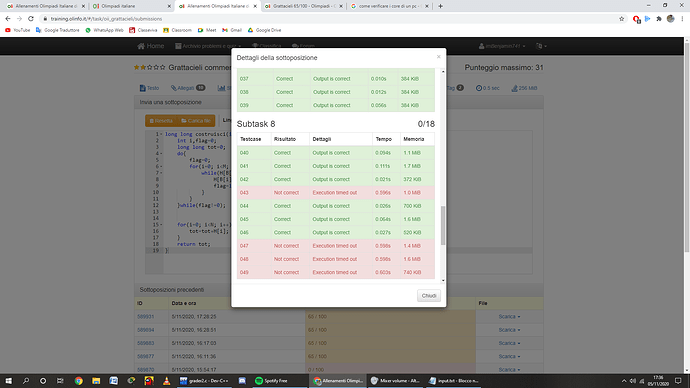This screenshot has height=388, width=690.
Task: Open Chrome three-dot menu
Action: click(x=682, y=19)
